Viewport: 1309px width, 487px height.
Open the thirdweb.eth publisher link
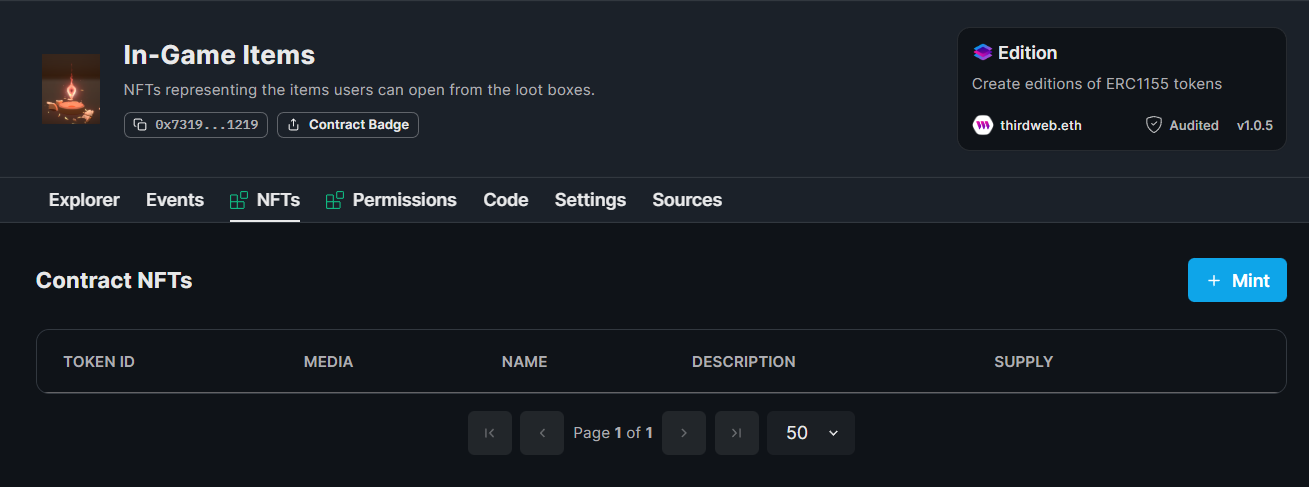(x=1040, y=125)
